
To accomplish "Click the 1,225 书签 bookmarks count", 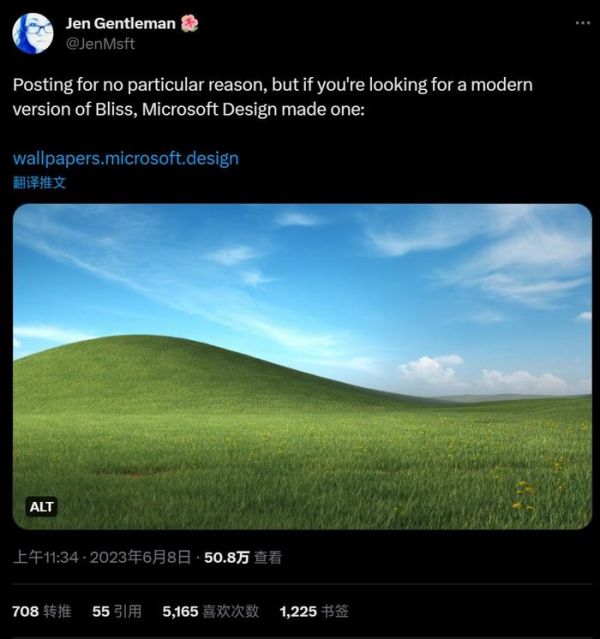I will click(x=314, y=611).
